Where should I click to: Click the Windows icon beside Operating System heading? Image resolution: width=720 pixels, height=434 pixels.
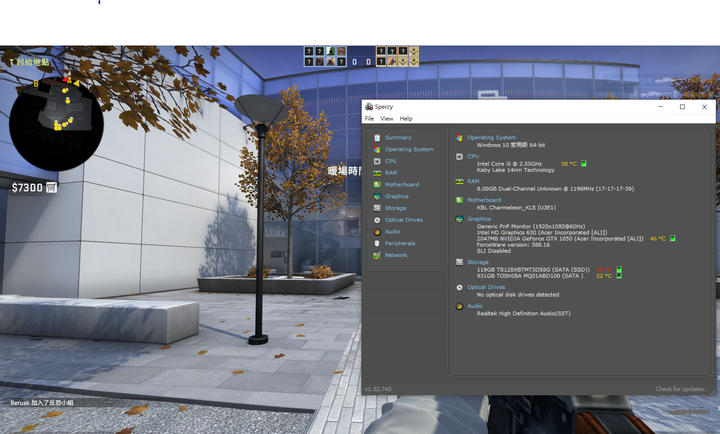[x=459, y=138]
